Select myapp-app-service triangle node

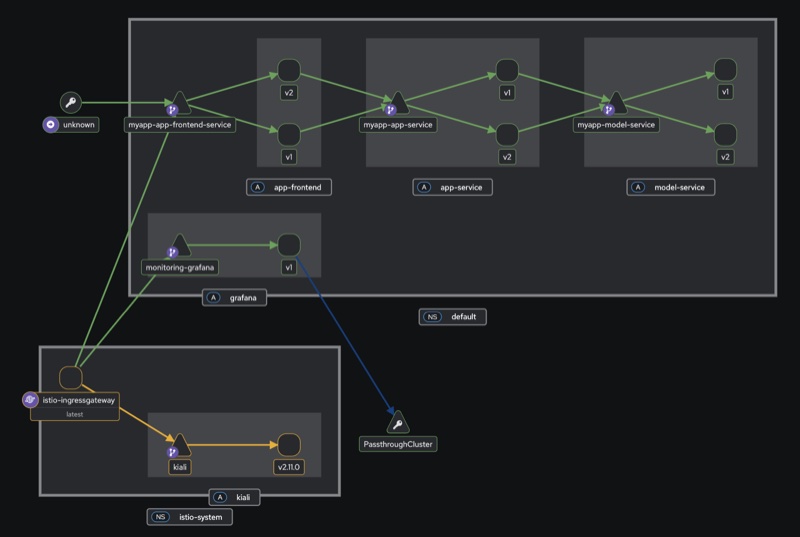[x=398, y=102]
